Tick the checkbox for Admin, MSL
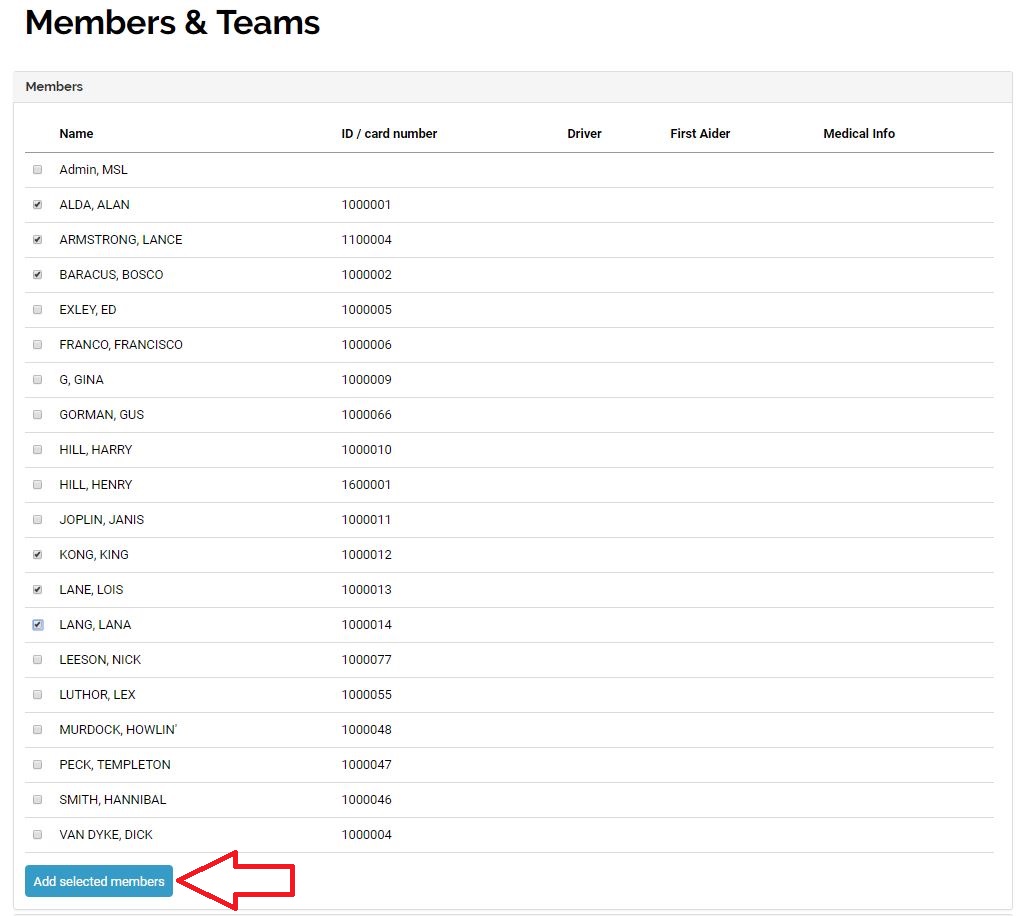Image resolution: width=1018 pixels, height=916 pixels. click(38, 169)
